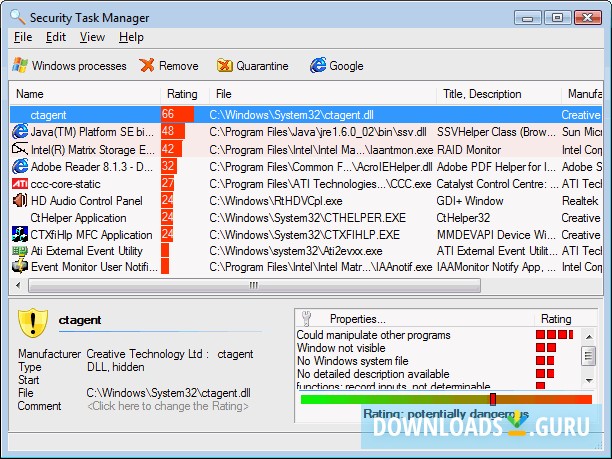Open the View menu

(93, 37)
